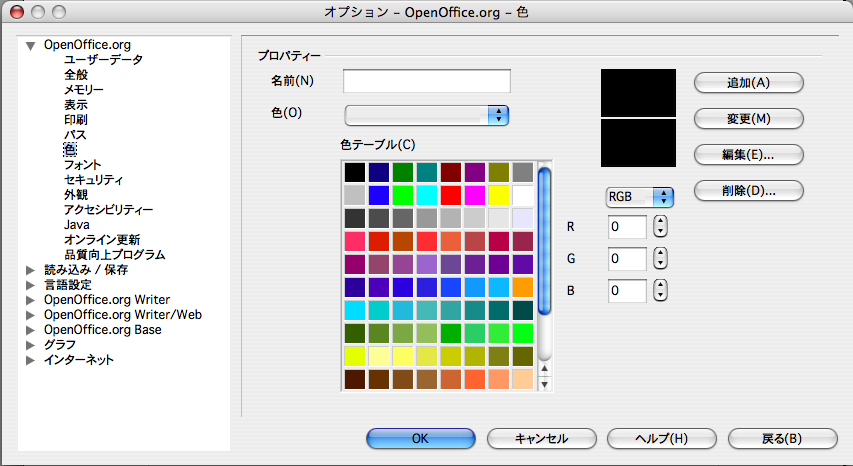This screenshot has width=853, height=466.
Task: Expand the 読み込み / 保存 node
Action: tap(30, 270)
